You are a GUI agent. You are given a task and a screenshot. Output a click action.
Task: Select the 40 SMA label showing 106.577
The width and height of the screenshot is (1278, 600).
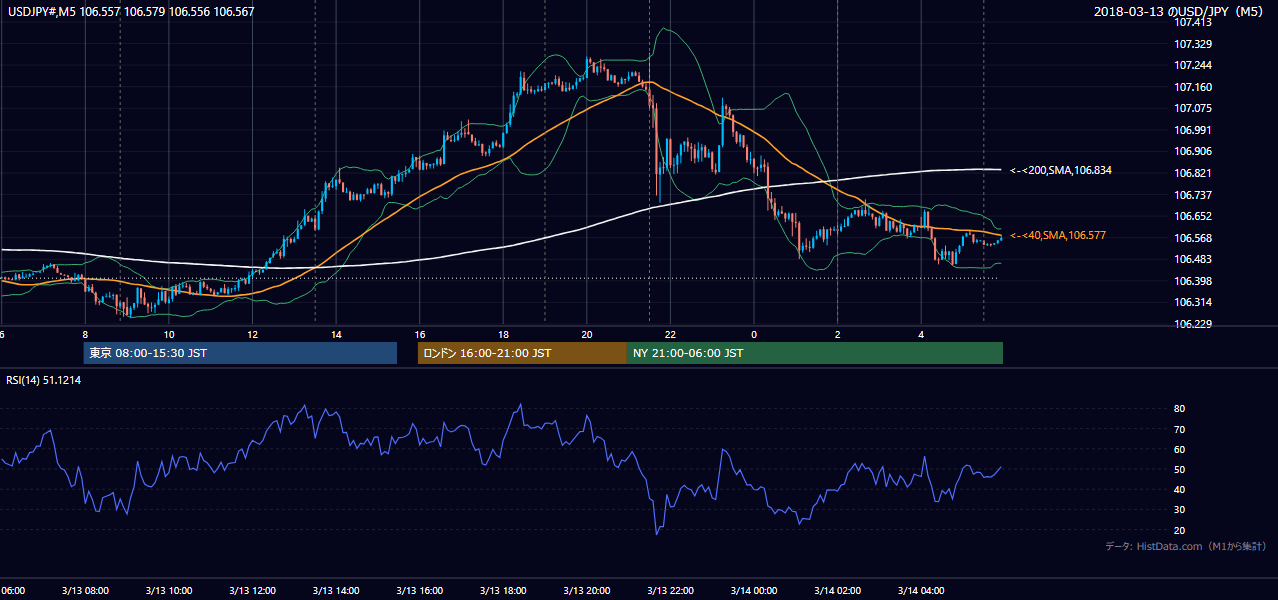pyautogui.click(x=1060, y=236)
